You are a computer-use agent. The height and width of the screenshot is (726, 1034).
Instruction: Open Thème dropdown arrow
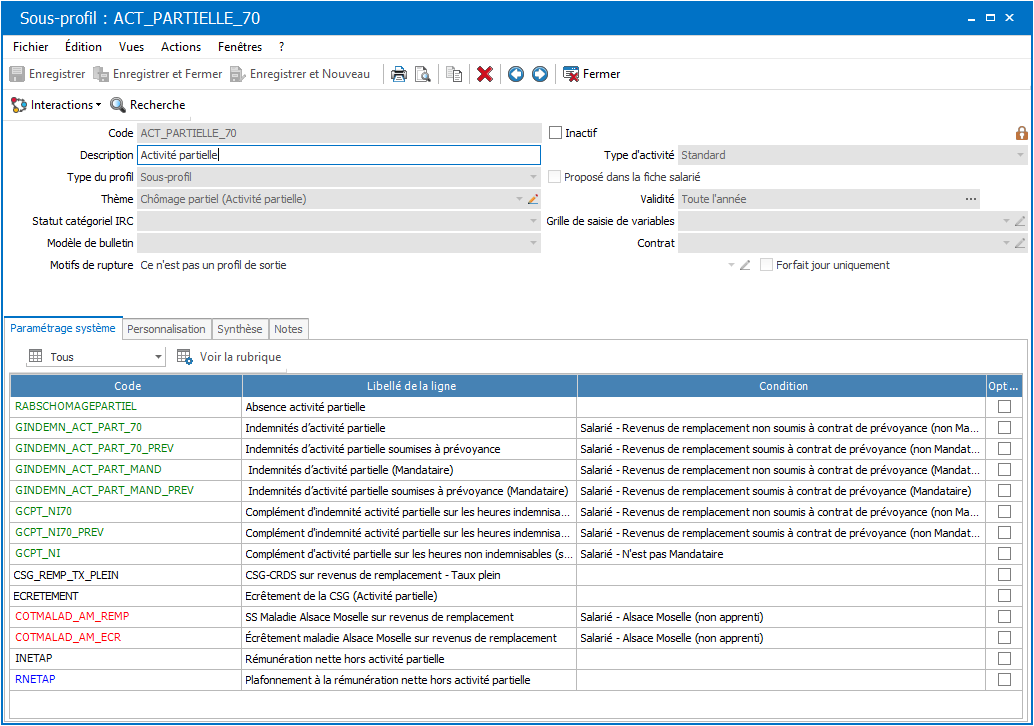click(519, 199)
